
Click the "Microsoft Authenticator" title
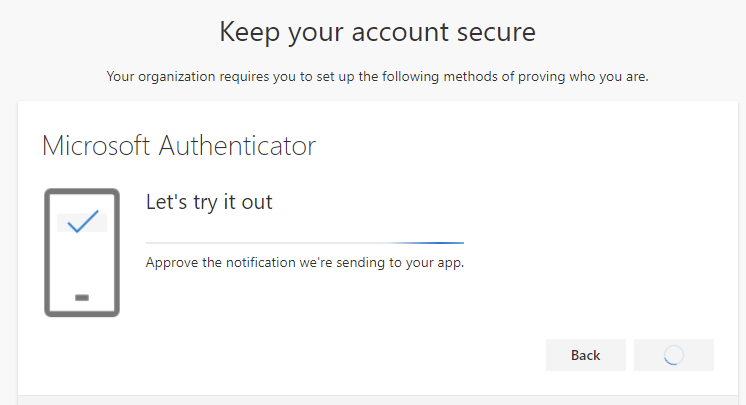tap(179, 146)
